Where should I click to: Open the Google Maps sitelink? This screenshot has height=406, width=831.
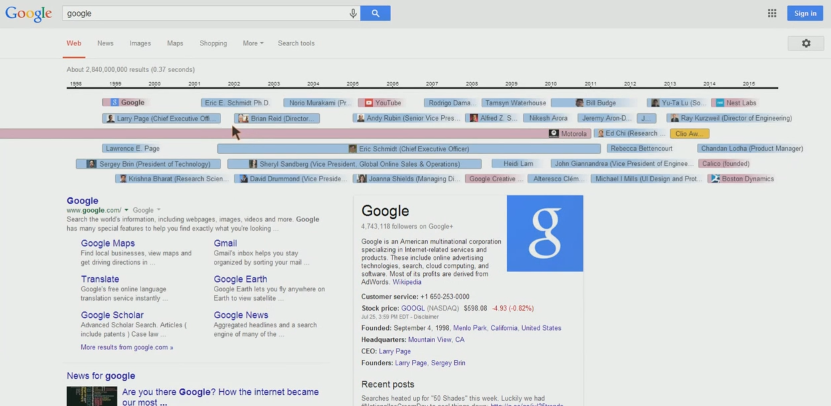108,243
